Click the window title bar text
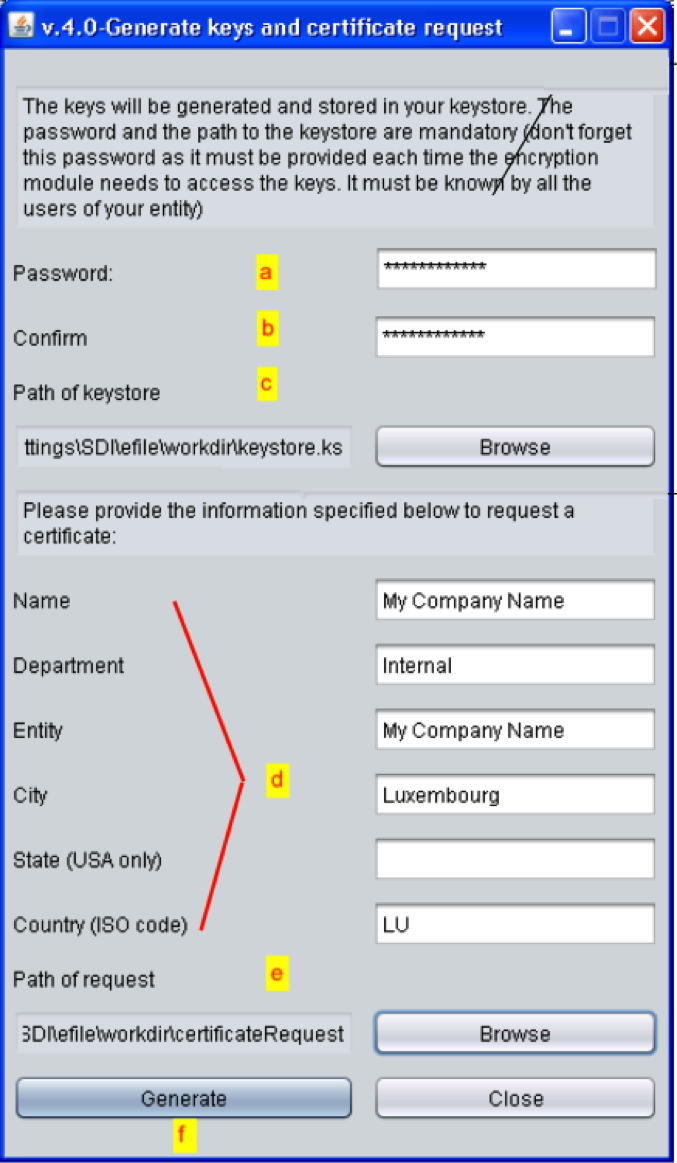 pyautogui.click(x=272, y=27)
